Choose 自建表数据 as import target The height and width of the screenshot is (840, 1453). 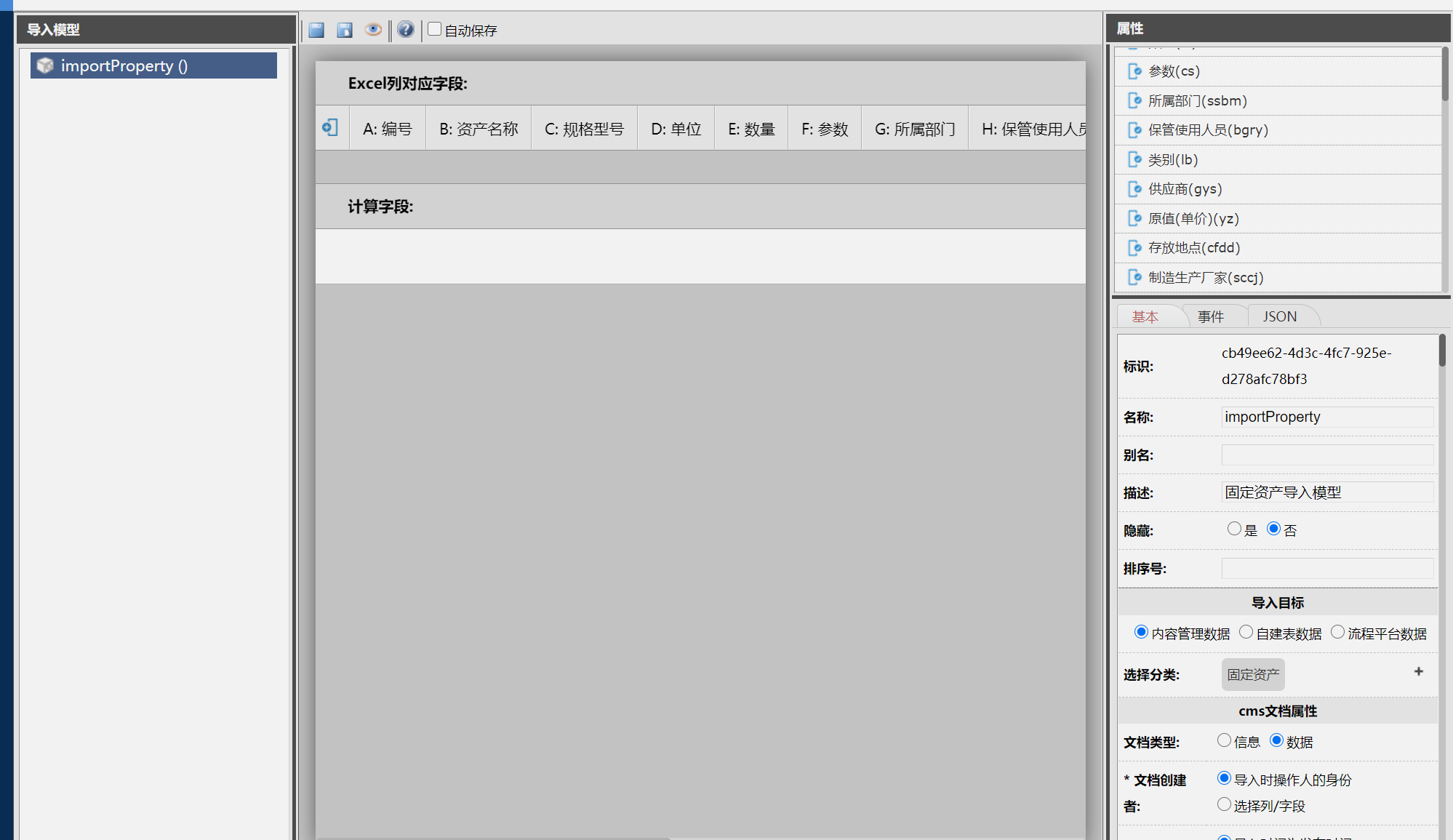(1246, 632)
